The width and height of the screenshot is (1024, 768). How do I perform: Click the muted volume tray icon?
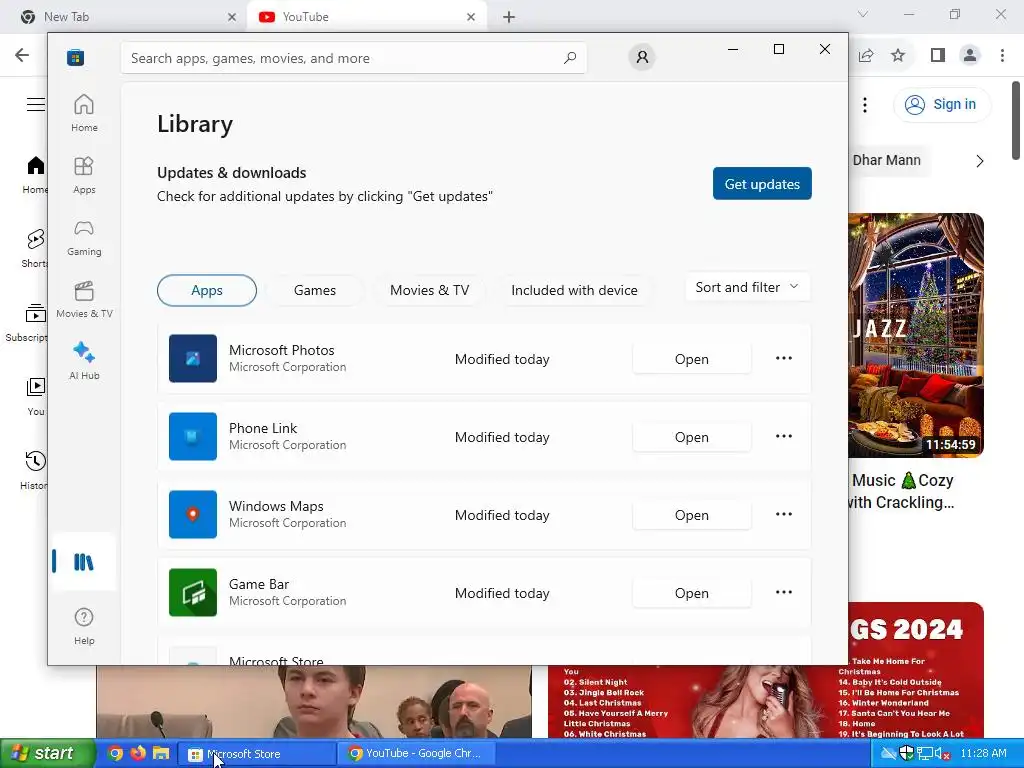coord(942,754)
